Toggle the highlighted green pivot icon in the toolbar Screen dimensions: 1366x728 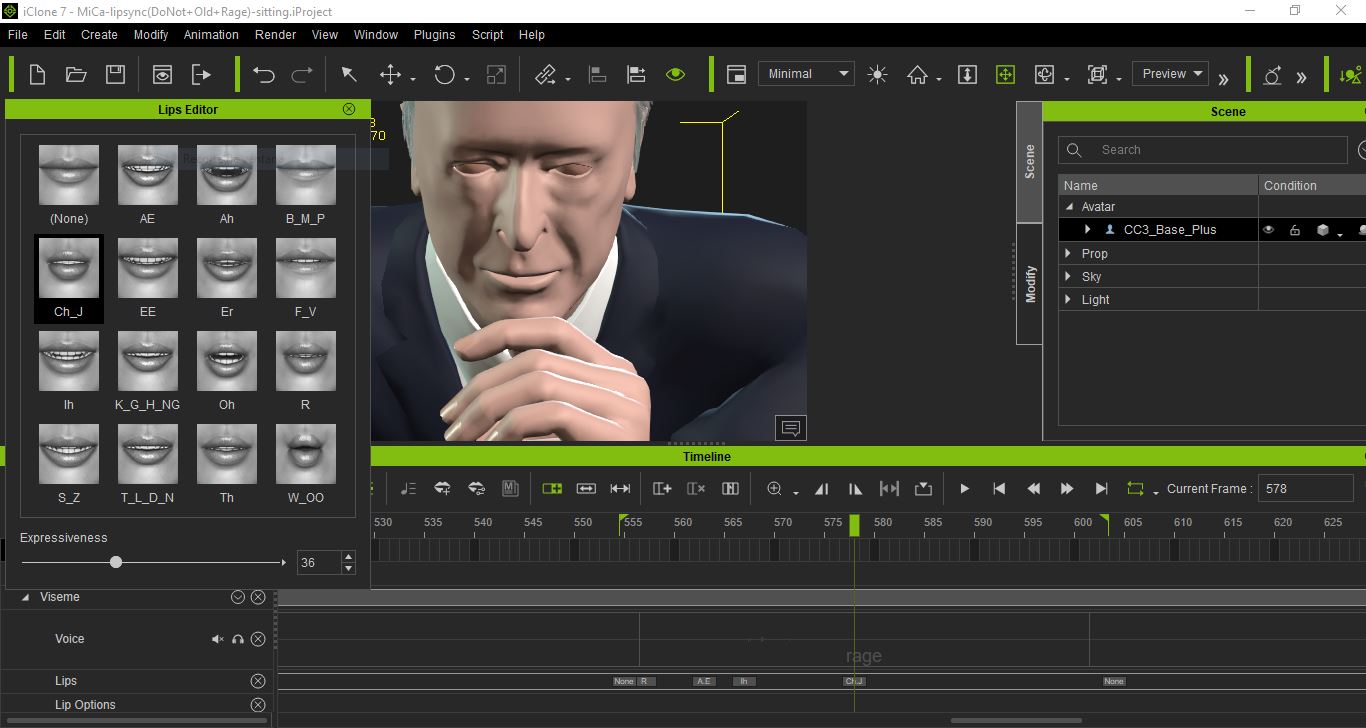[x=1005, y=74]
